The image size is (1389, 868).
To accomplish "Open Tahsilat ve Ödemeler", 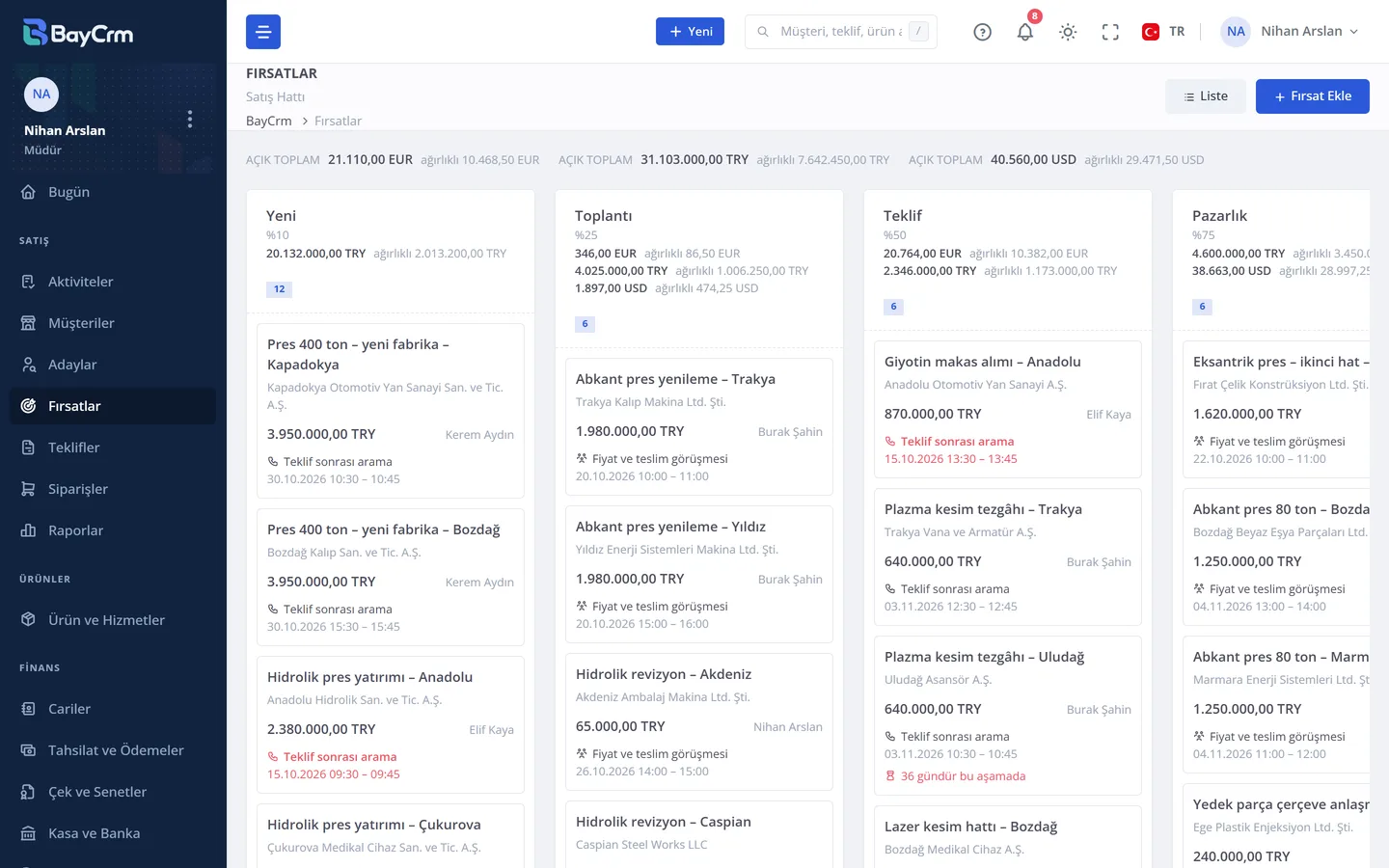I will (113, 750).
